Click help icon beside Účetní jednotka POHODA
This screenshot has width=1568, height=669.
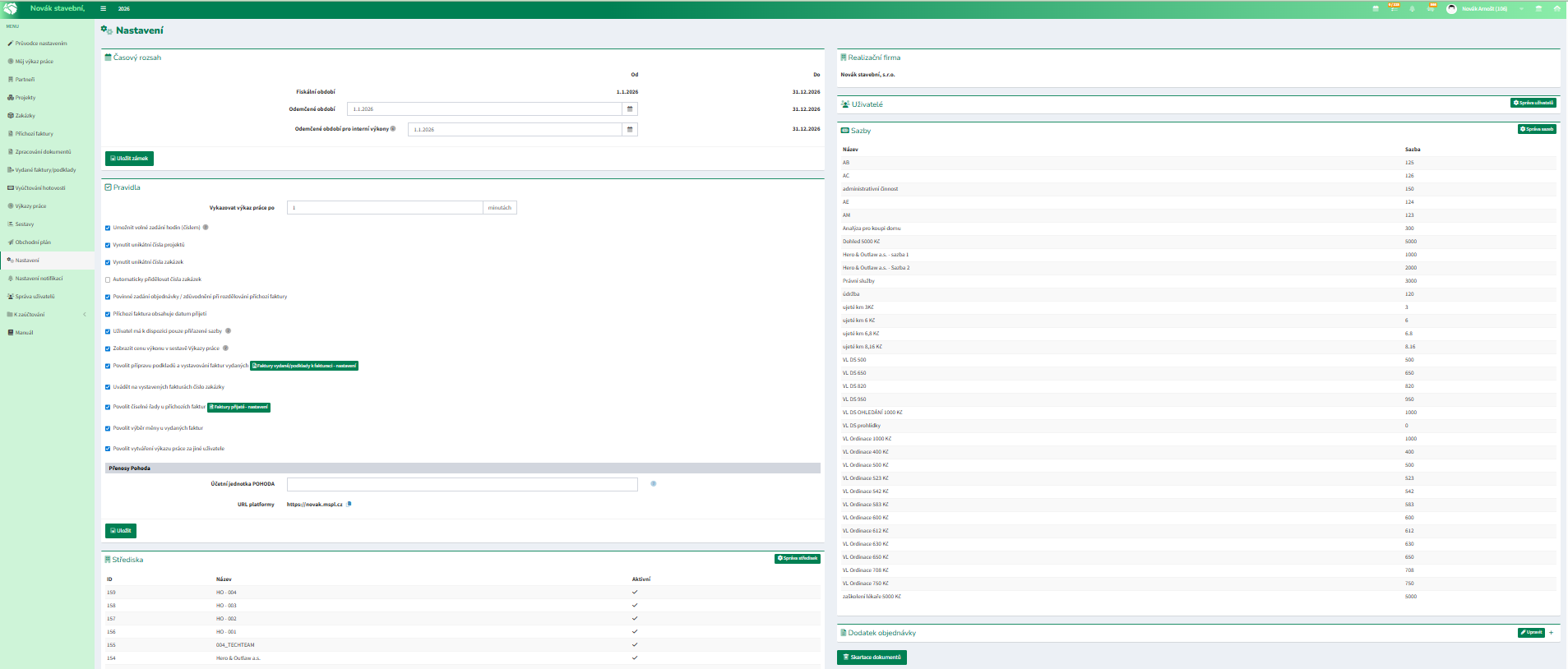(654, 484)
